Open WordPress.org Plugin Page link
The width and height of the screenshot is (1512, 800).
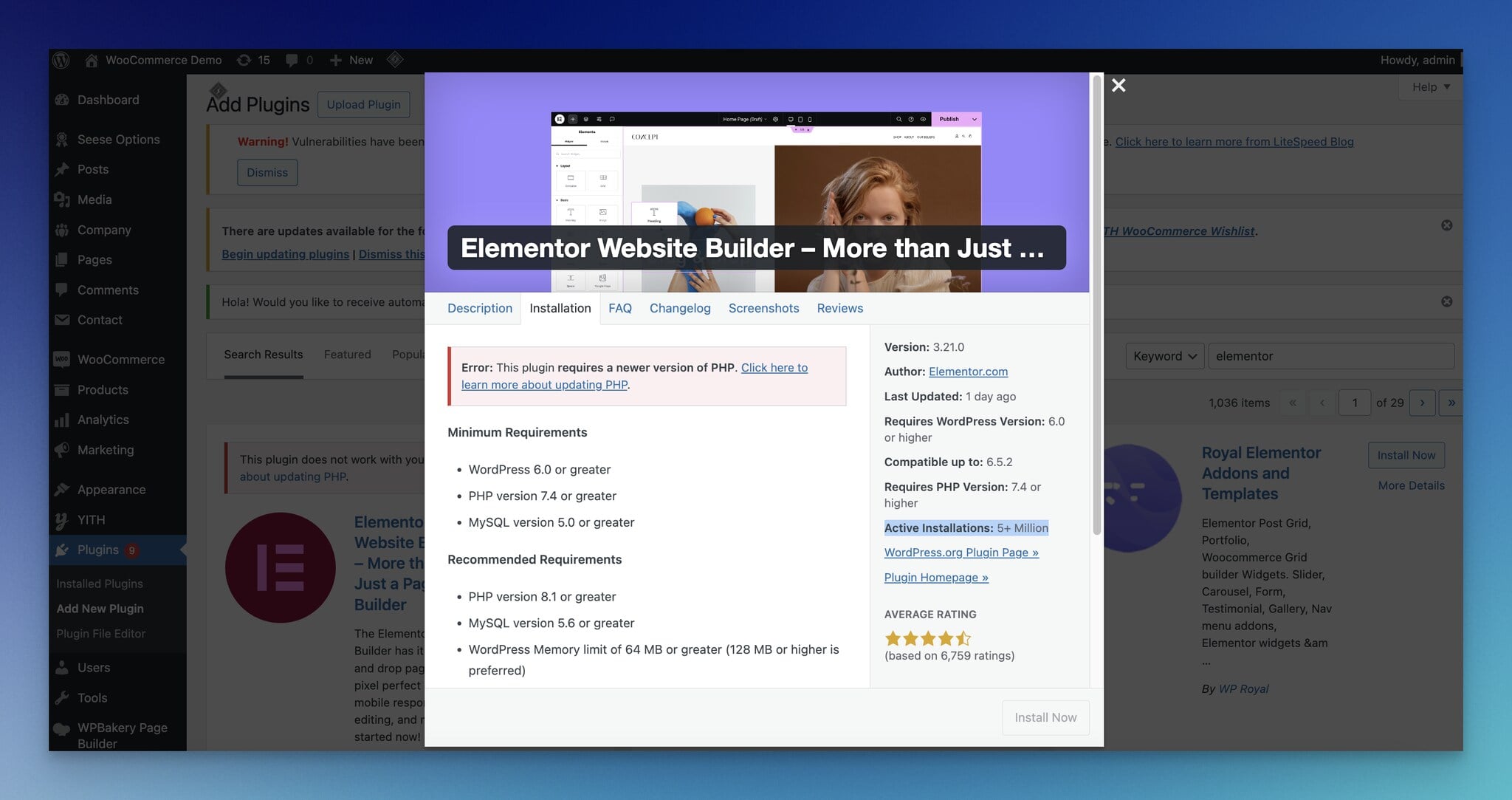961,553
